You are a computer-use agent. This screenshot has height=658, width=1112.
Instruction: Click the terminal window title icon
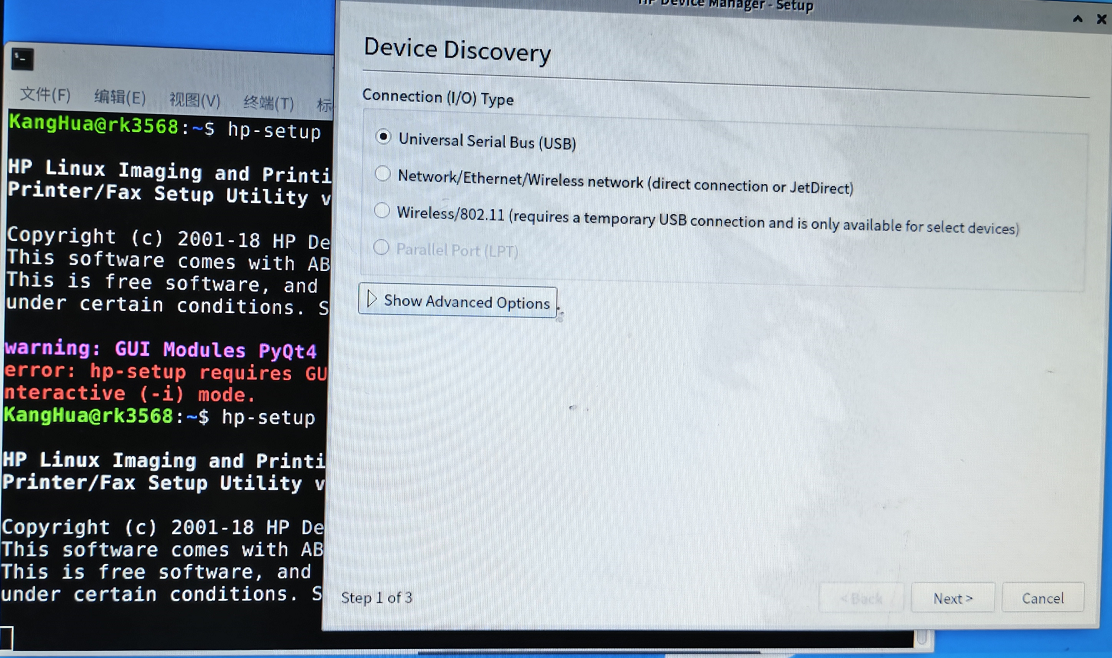[x=23, y=60]
